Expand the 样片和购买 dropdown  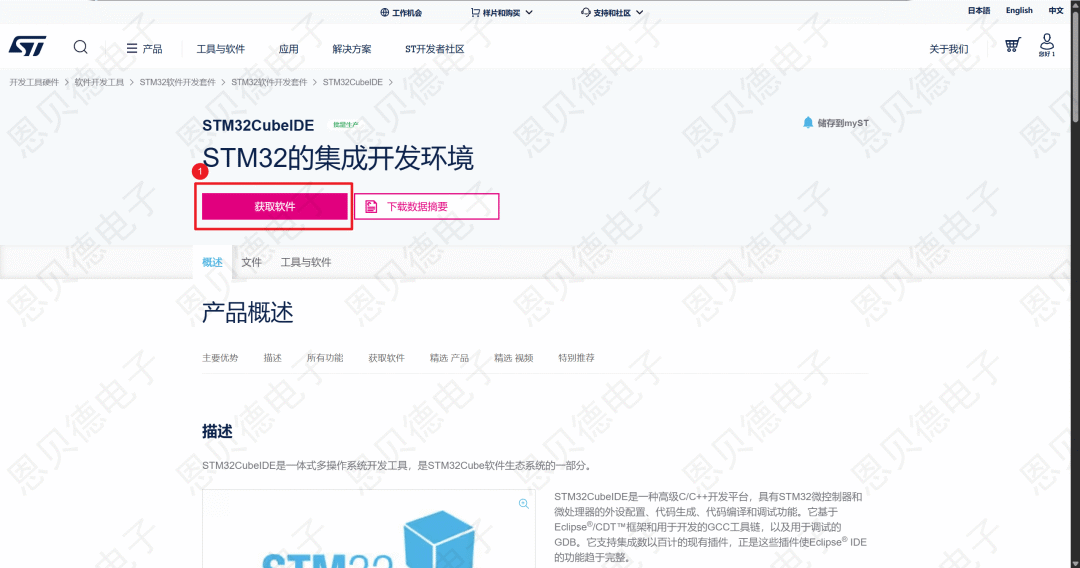(x=501, y=12)
